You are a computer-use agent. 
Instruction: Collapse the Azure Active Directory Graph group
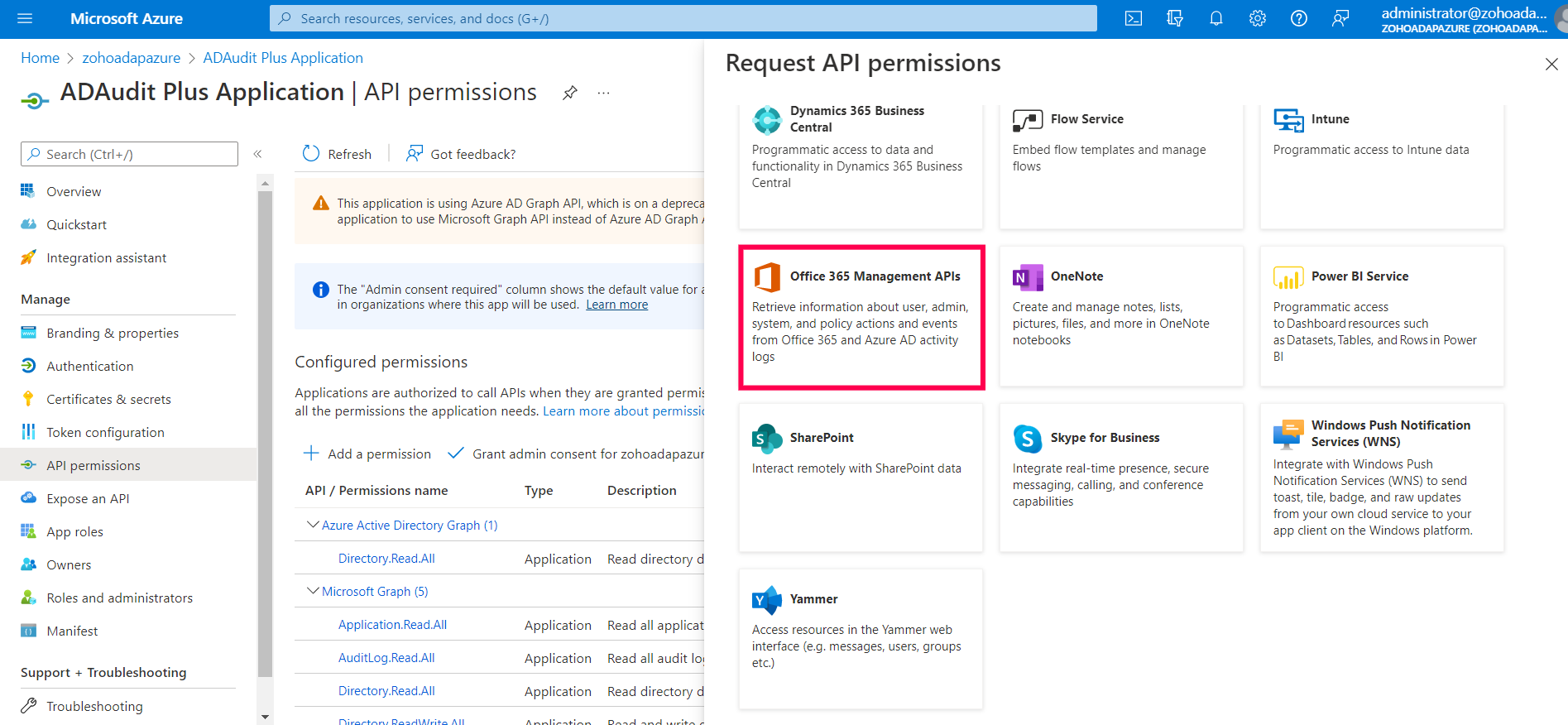click(x=313, y=525)
